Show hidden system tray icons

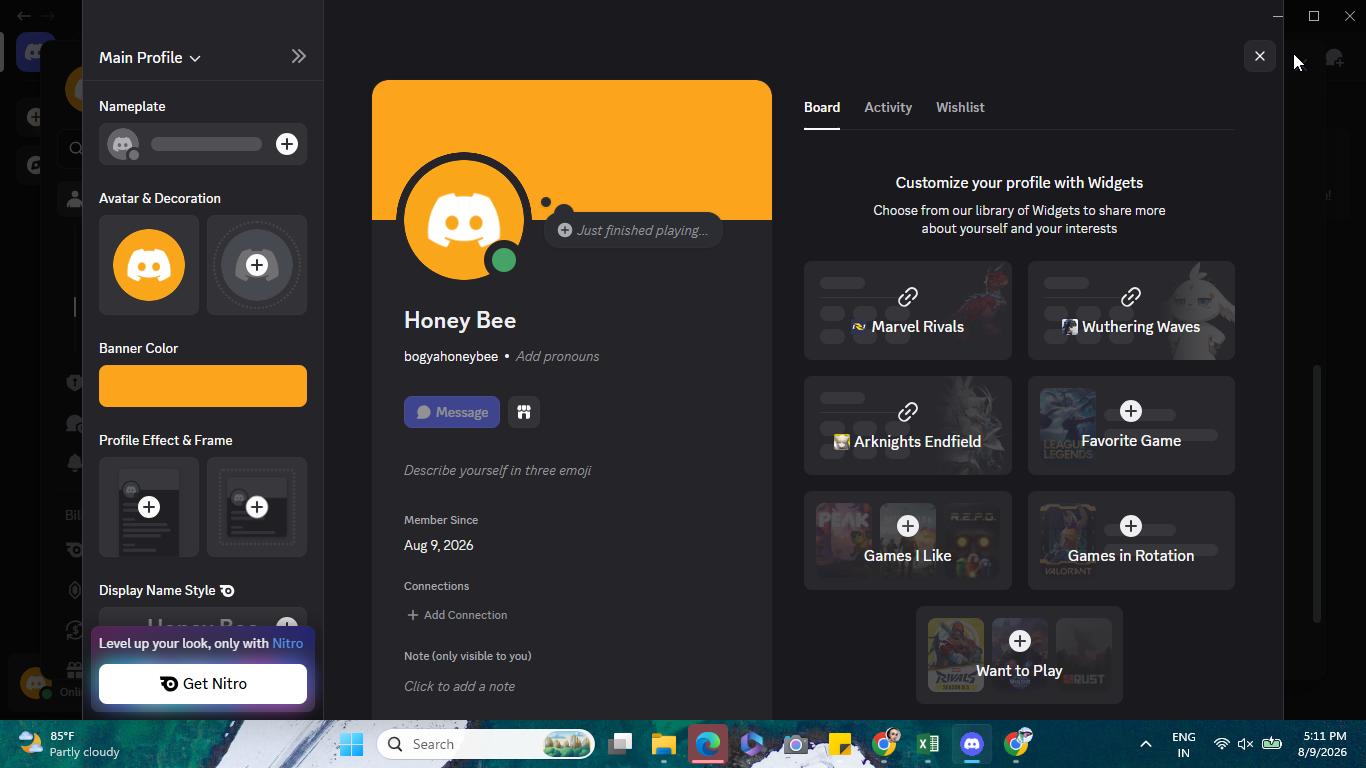click(x=1146, y=744)
